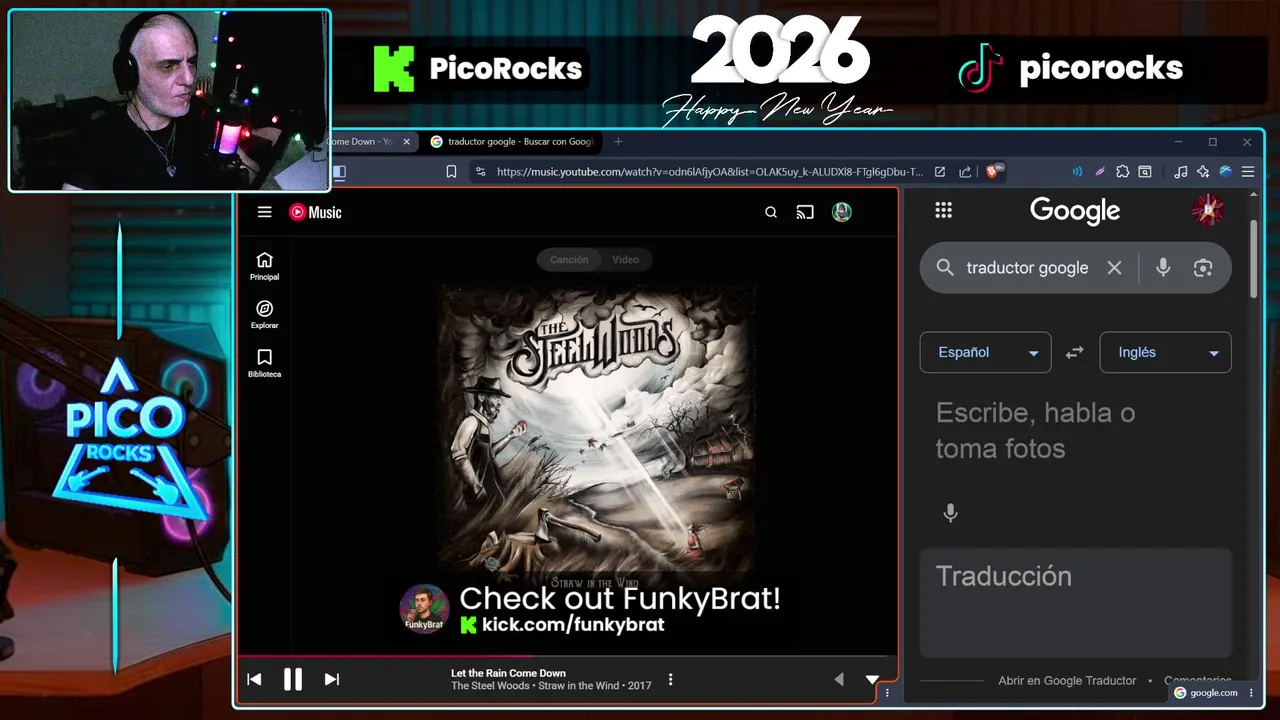Screen dimensions: 1280x720
Task: Click the site settings icon beside URL
Action: (480, 172)
